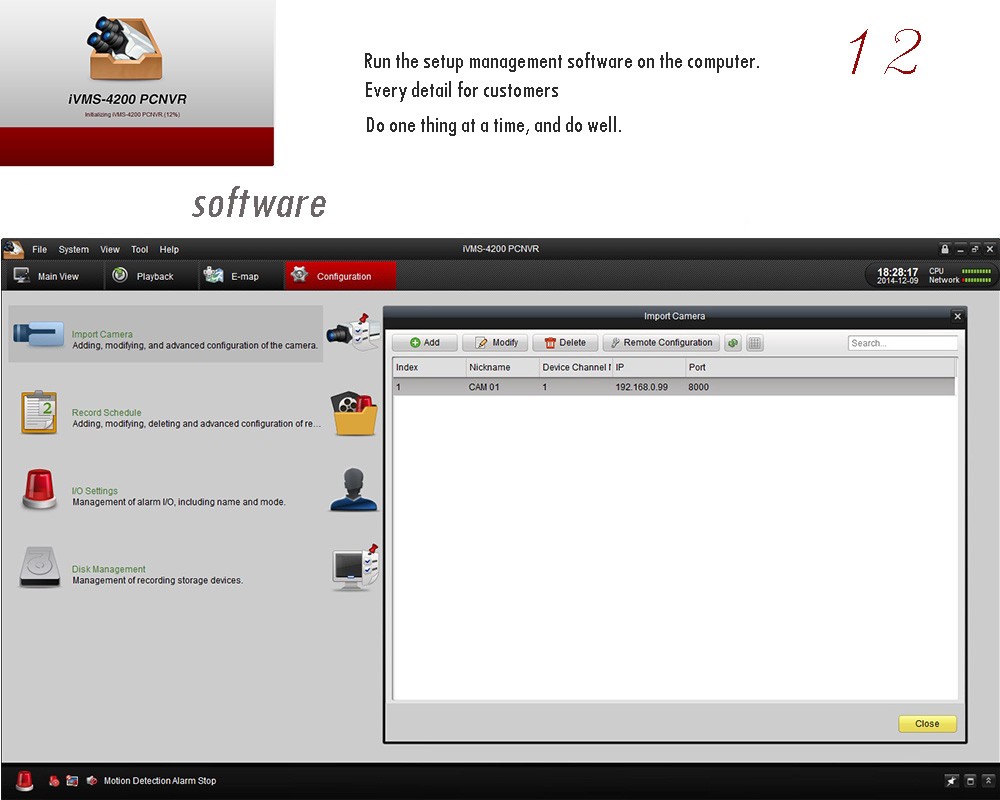
Task: Click the red alarm siren in status bar
Action: coord(24,781)
